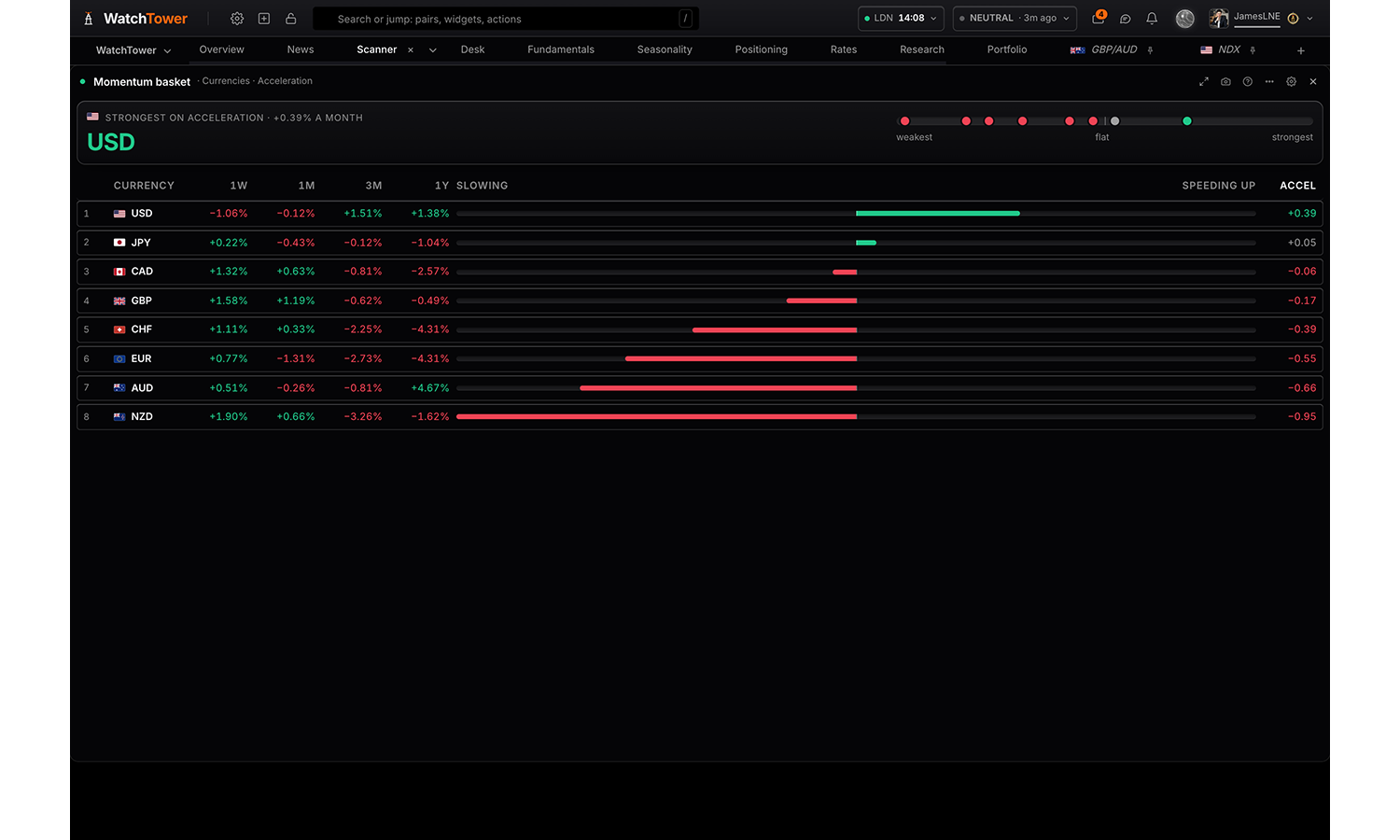Viewport: 1400px width, 840px height.
Task: Switch to the Overview tab
Action: 222,49
